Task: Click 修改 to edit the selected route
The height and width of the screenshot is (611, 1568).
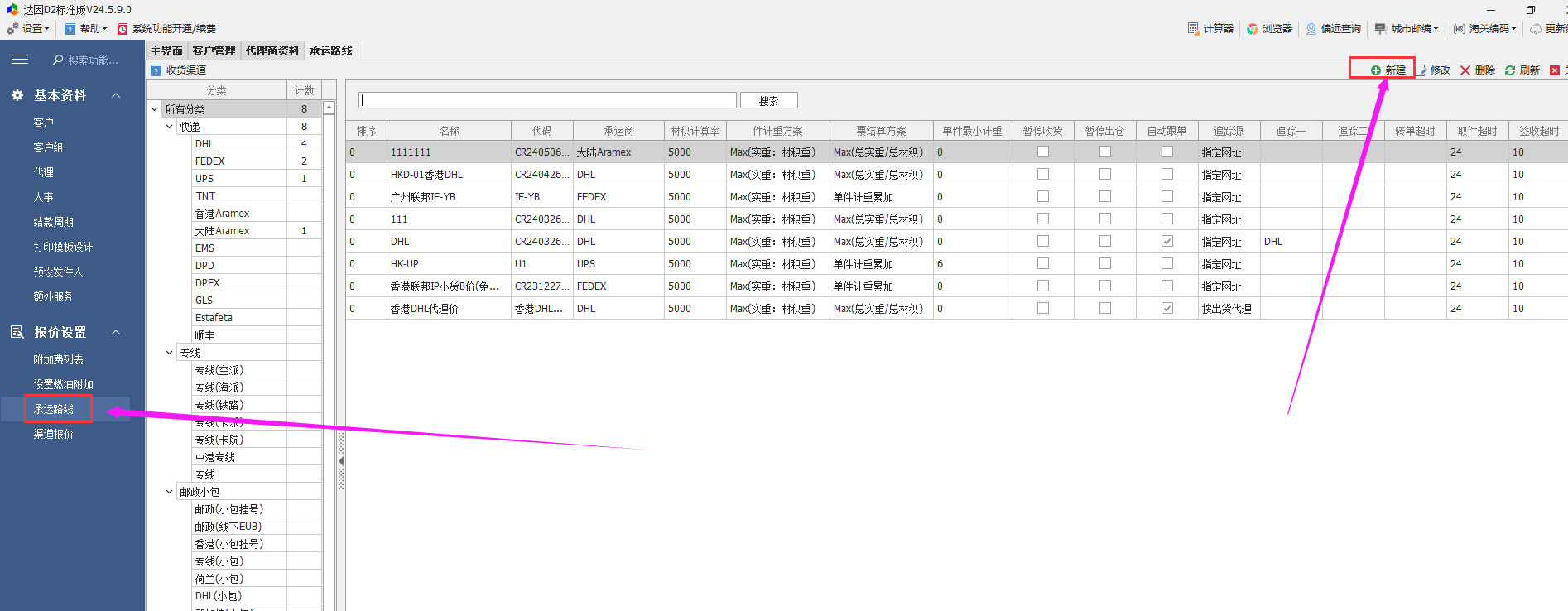Action: [1434, 70]
